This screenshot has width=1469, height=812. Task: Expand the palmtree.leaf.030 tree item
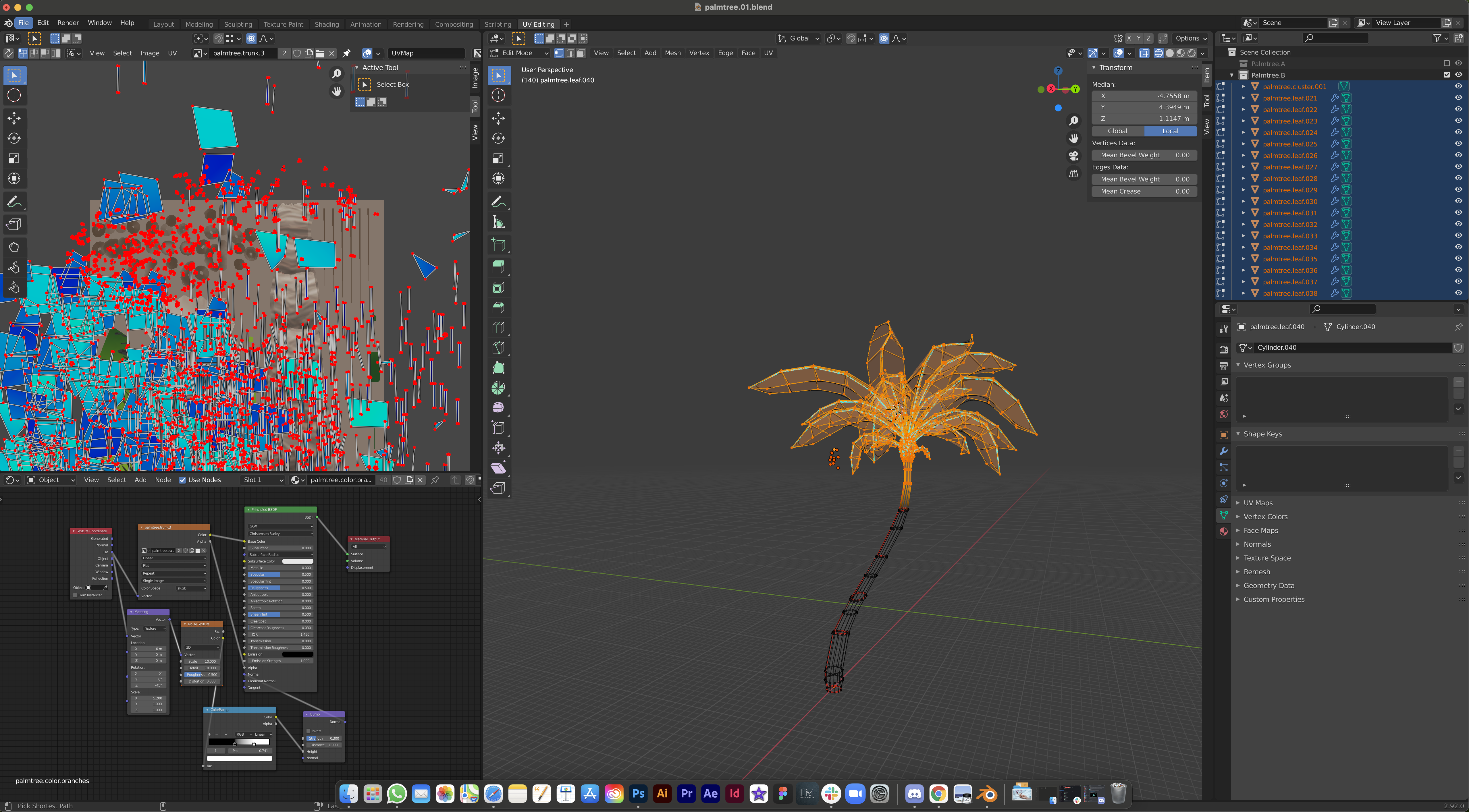tap(1243, 201)
